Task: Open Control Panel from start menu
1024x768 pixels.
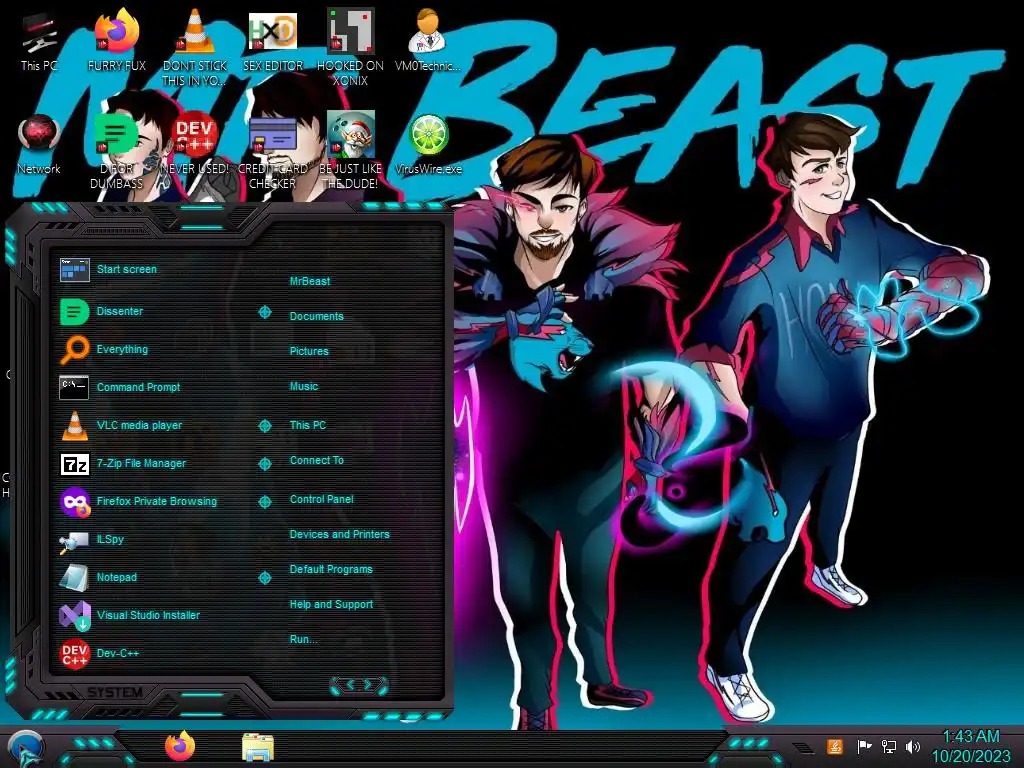Action: coord(321,499)
